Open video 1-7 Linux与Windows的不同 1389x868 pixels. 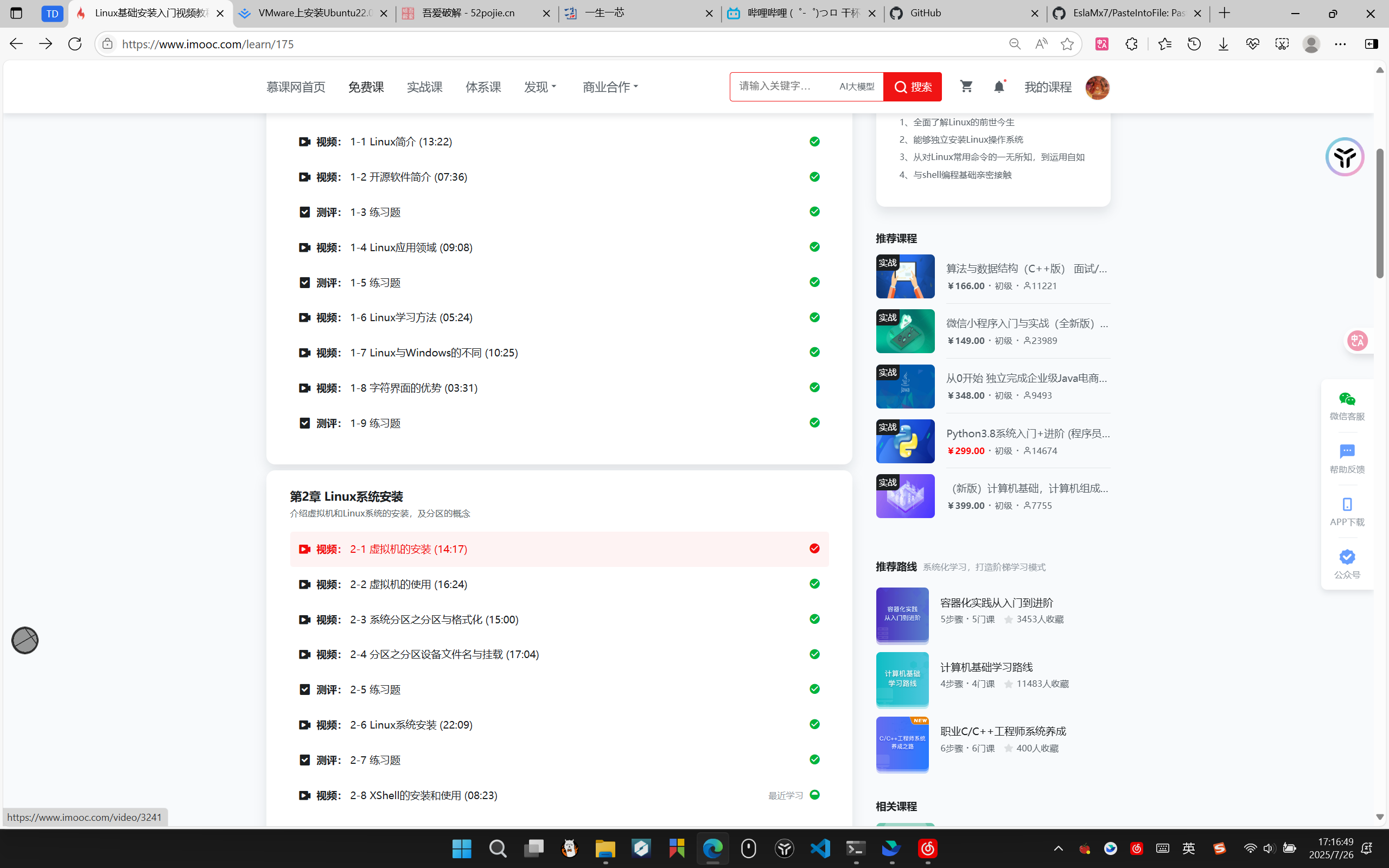559,353
